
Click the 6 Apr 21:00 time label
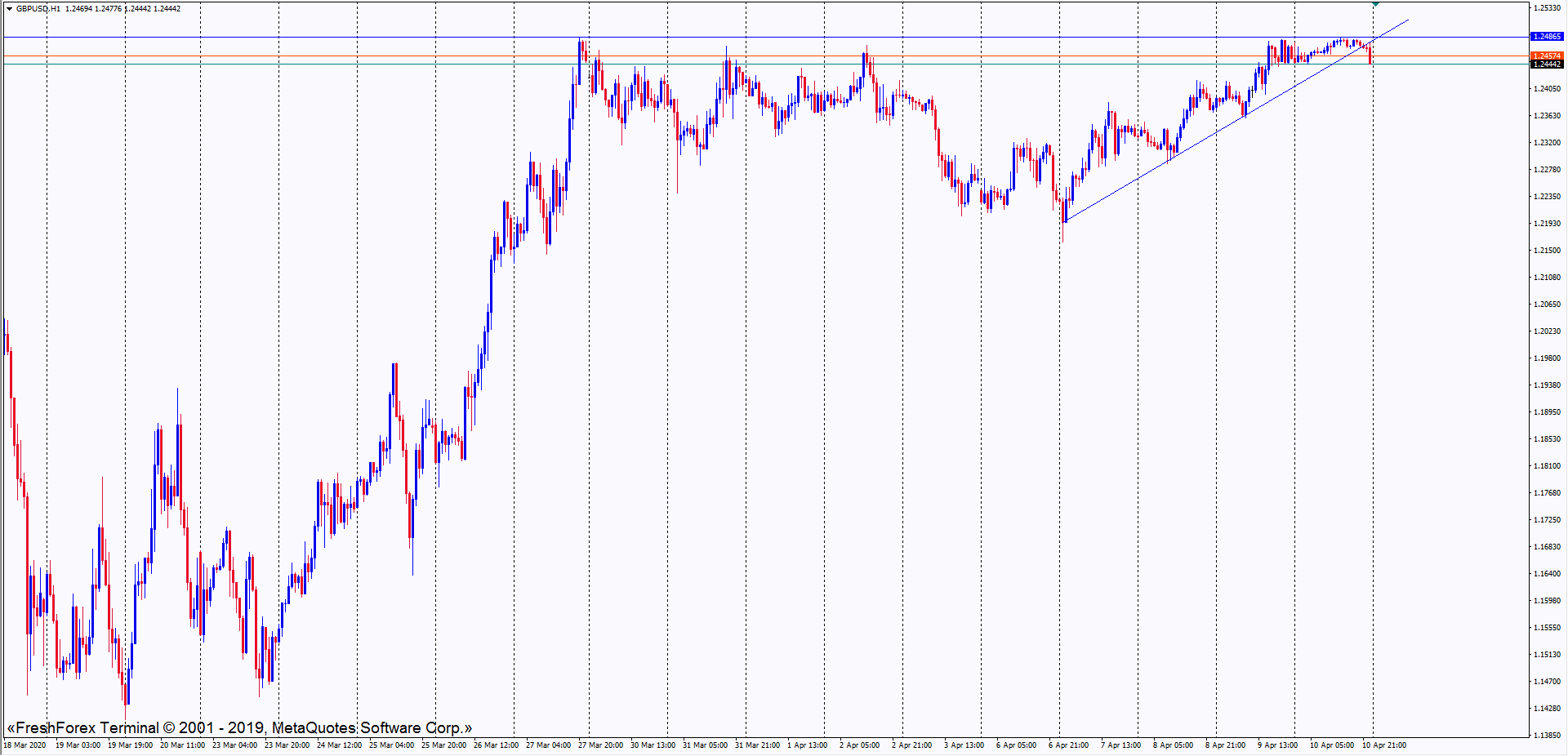(x=1068, y=745)
